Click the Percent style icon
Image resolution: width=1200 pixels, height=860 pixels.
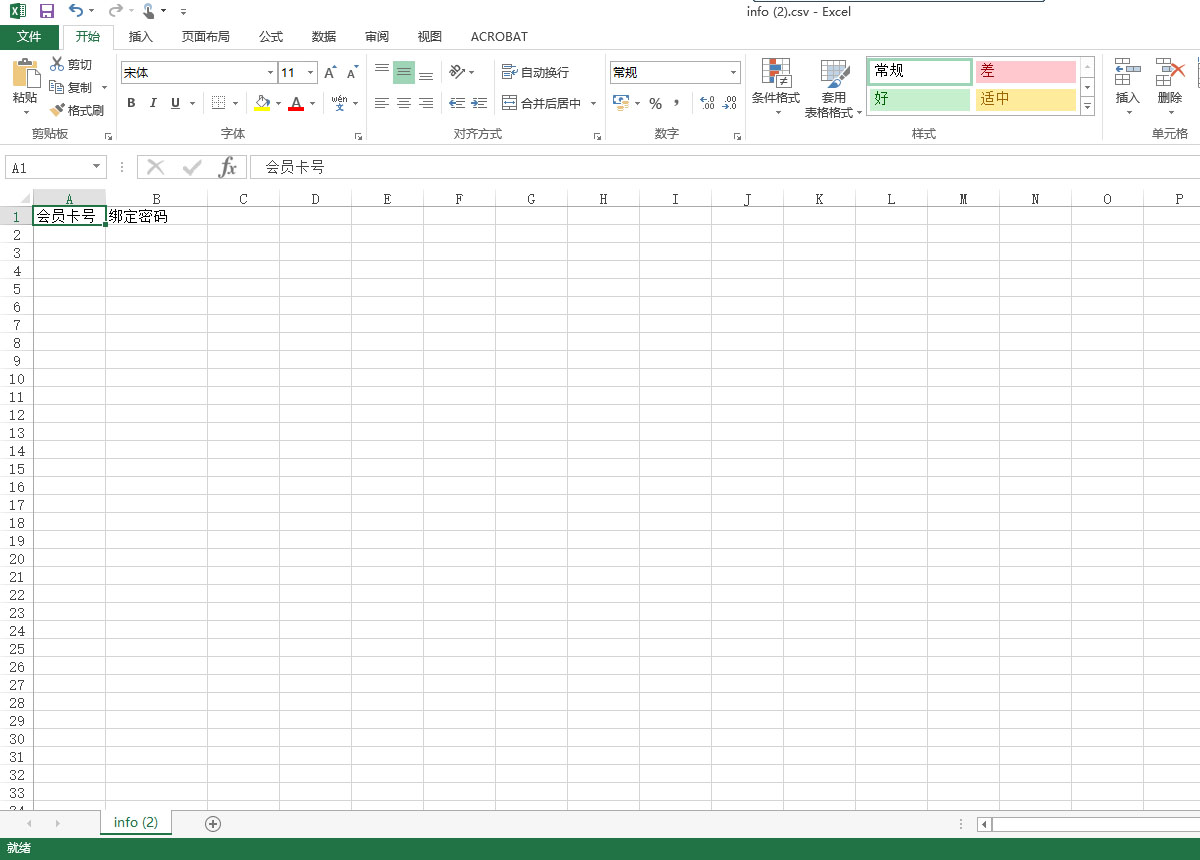coord(655,103)
